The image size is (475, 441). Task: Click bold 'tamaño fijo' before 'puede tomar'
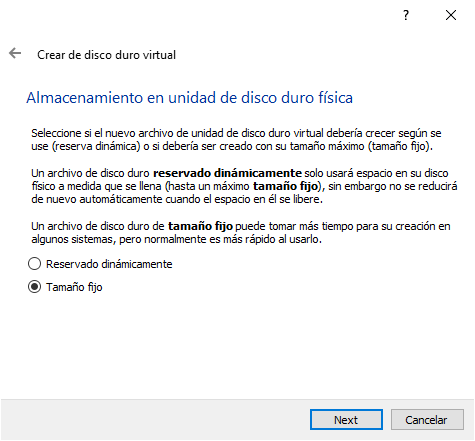[x=200, y=226]
